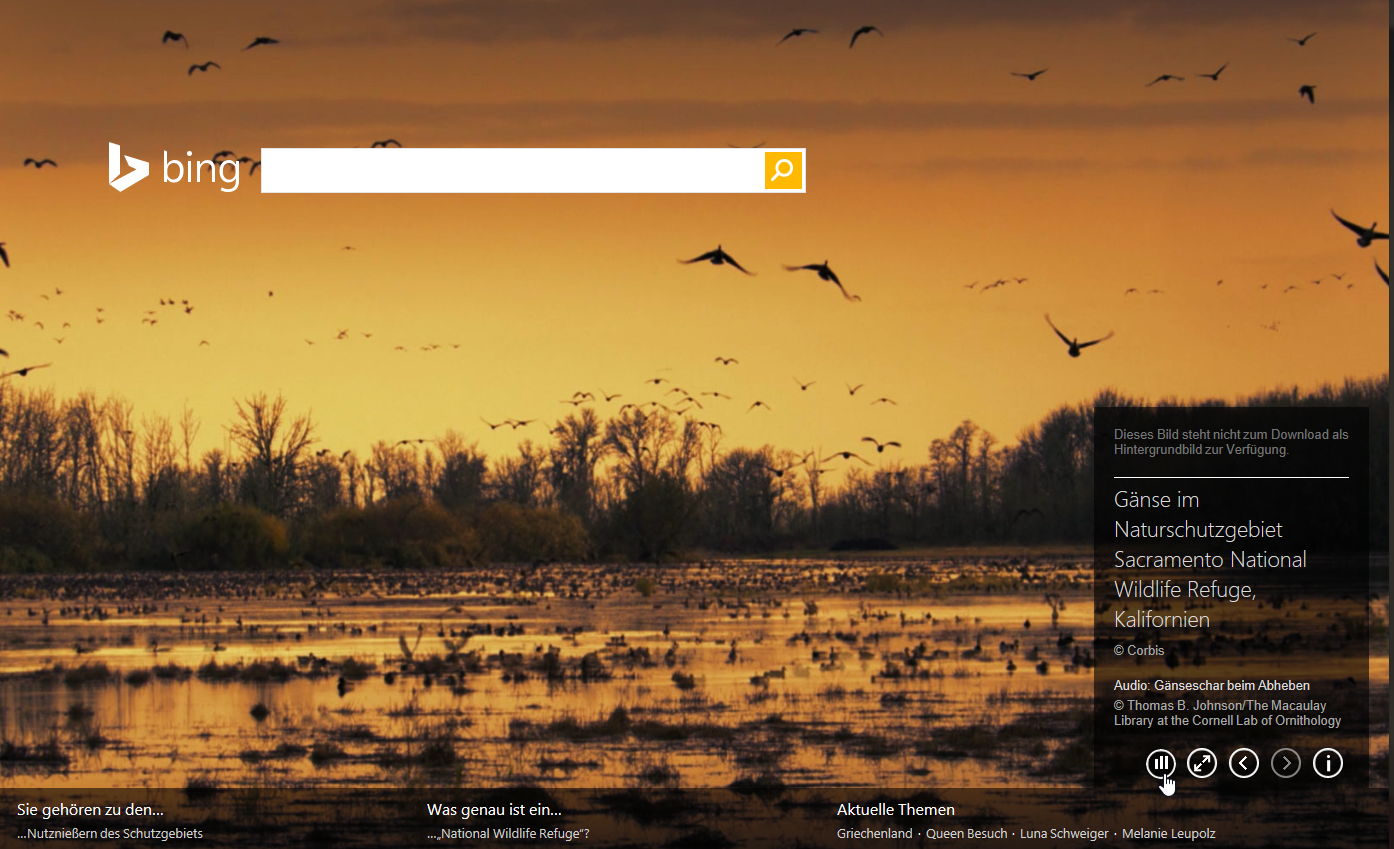This screenshot has height=849, width=1394.
Task: Click the 'Audio: Gänseschar beim Abheben' label
Action: (1212, 685)
